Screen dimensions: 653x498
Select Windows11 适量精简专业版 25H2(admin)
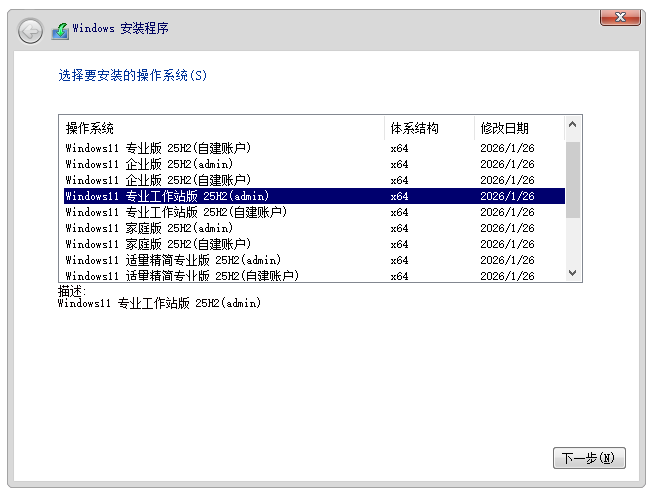click(x=173, y=260)
